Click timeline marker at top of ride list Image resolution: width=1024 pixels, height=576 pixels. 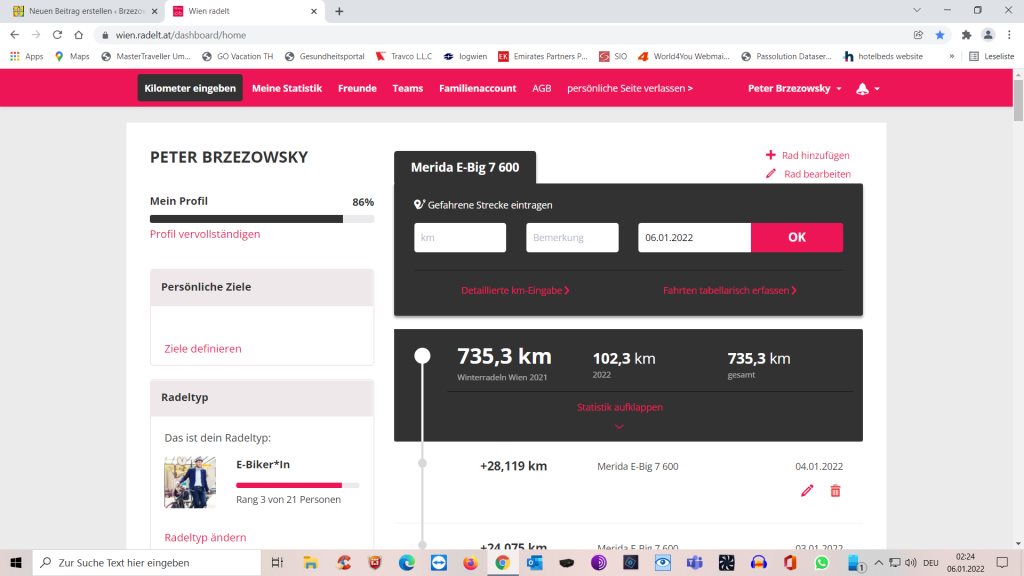coord(423,356)
